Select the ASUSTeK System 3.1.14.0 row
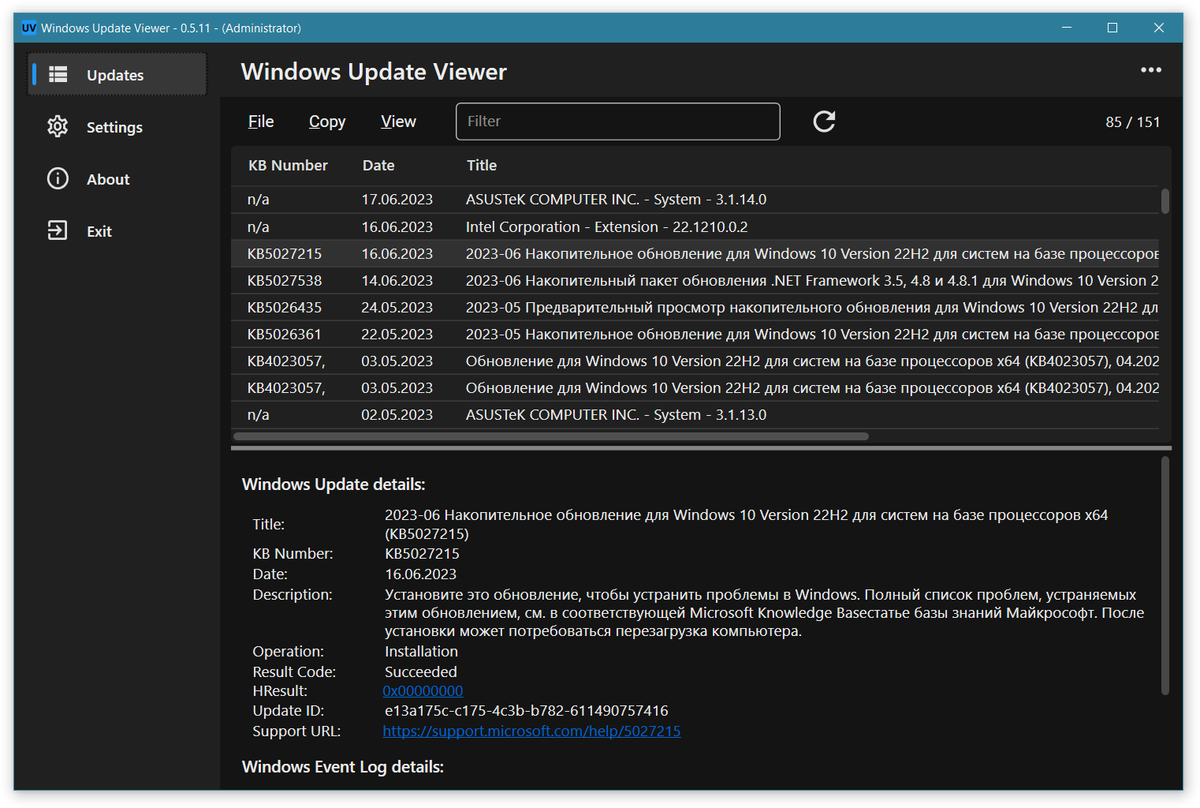This screenshot has height=808, width=1200. point(696,199)
